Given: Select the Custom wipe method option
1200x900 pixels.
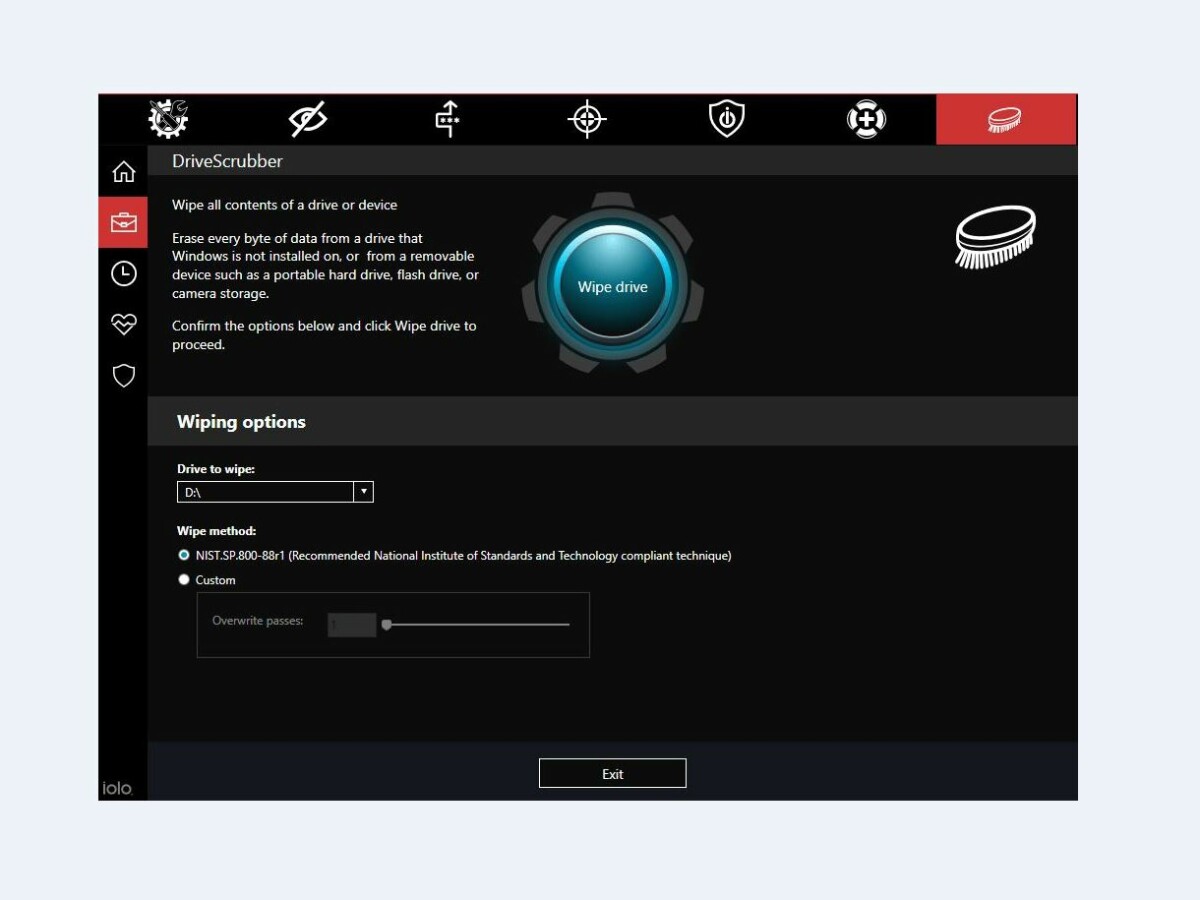Looking at the screenshot, I should click(184, 580).
